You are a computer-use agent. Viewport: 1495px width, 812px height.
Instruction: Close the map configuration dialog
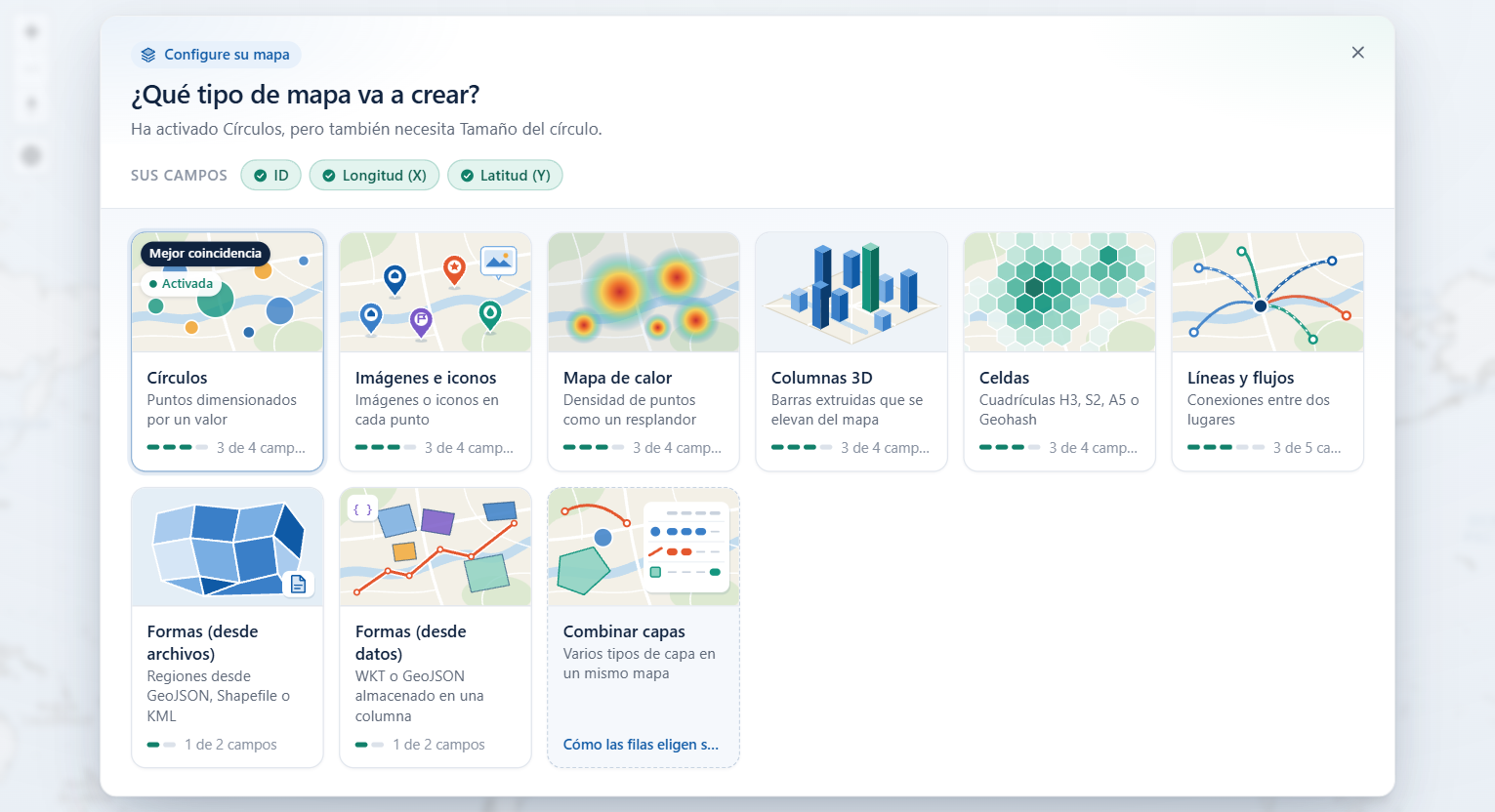1357,53
